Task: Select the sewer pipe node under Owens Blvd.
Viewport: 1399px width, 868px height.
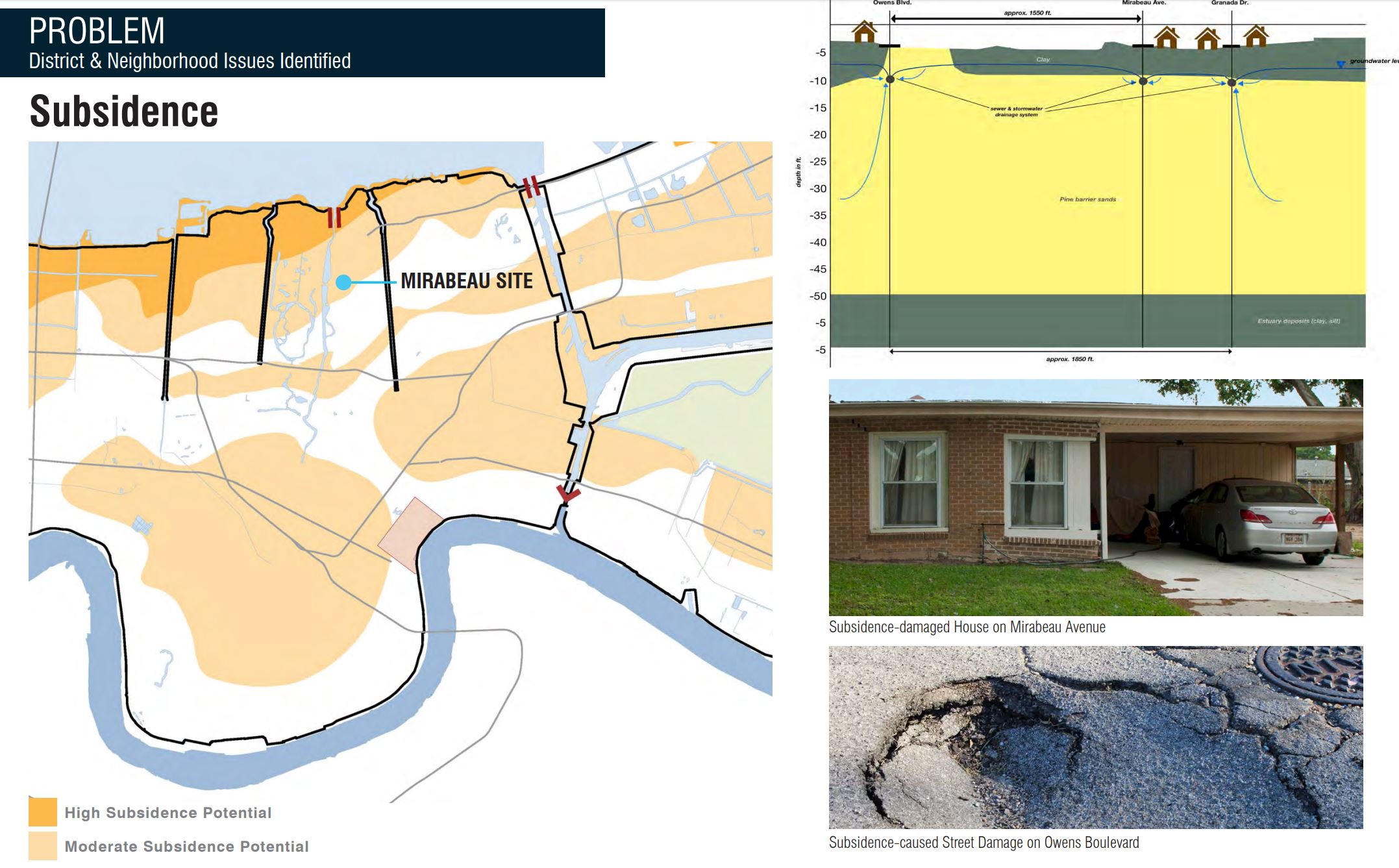Action: click(889, 79)
